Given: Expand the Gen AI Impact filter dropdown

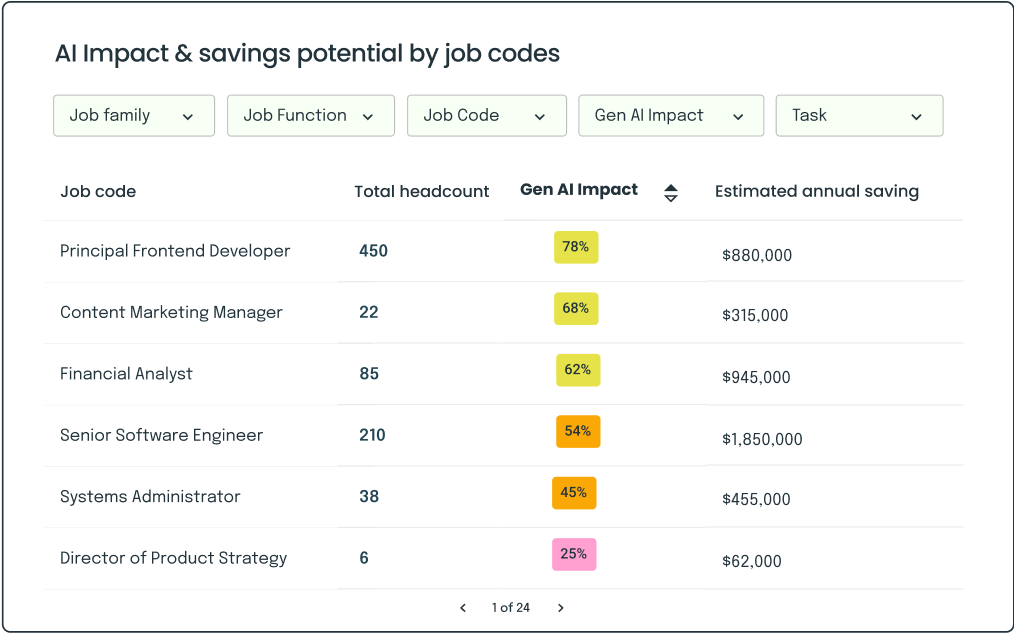Looking at the screenshot, I should 670,116.
